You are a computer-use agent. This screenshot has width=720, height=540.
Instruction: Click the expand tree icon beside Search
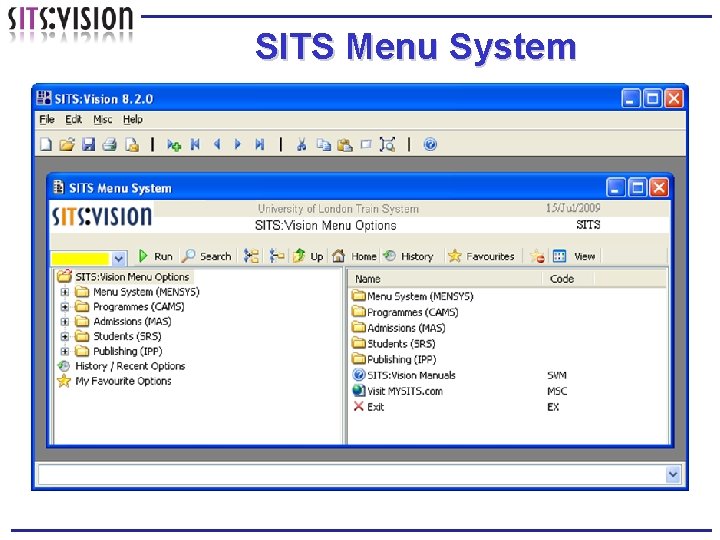pos(251,256)
